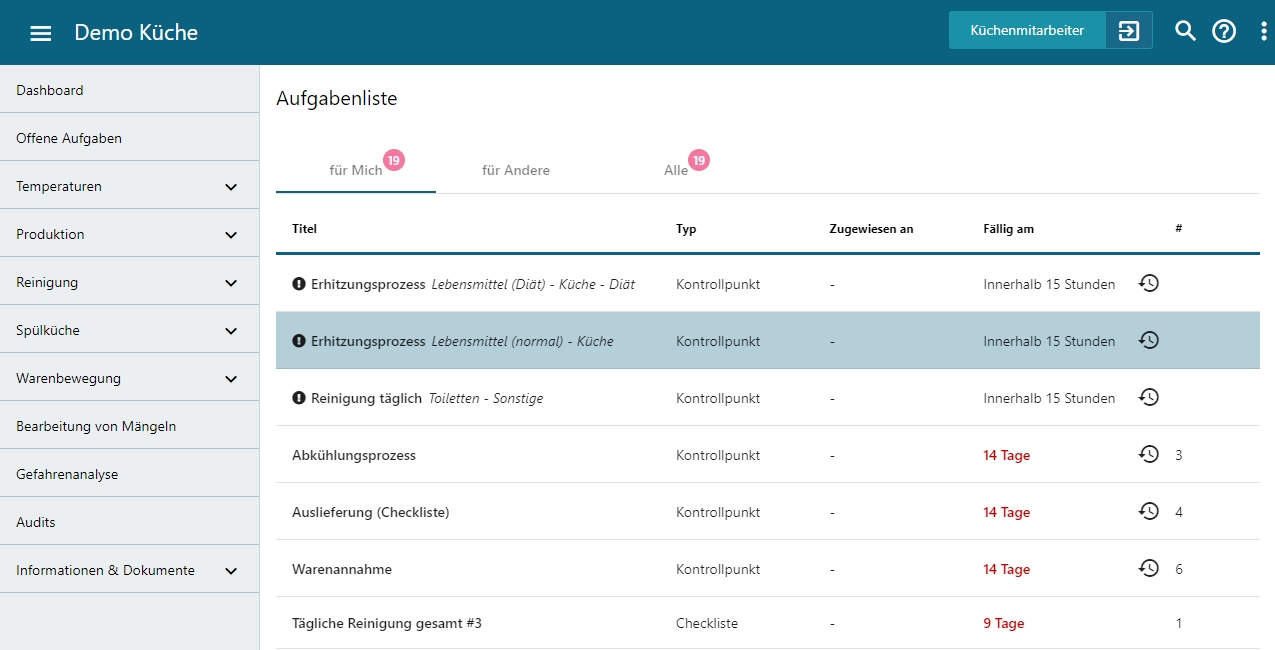
Task: Expand the Produktion sidebar section
Action: (231, 235)
